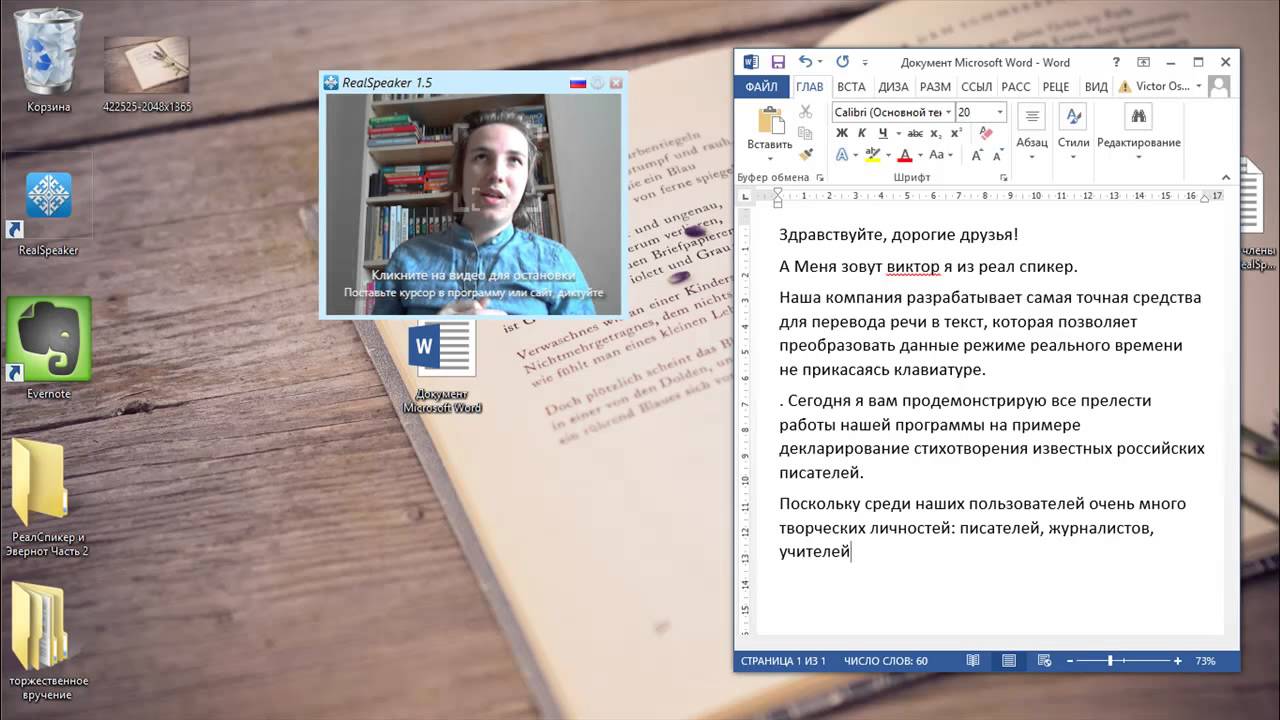
Task: Toggle strikethrough (abc) formatting
Action: click(915, 133)
